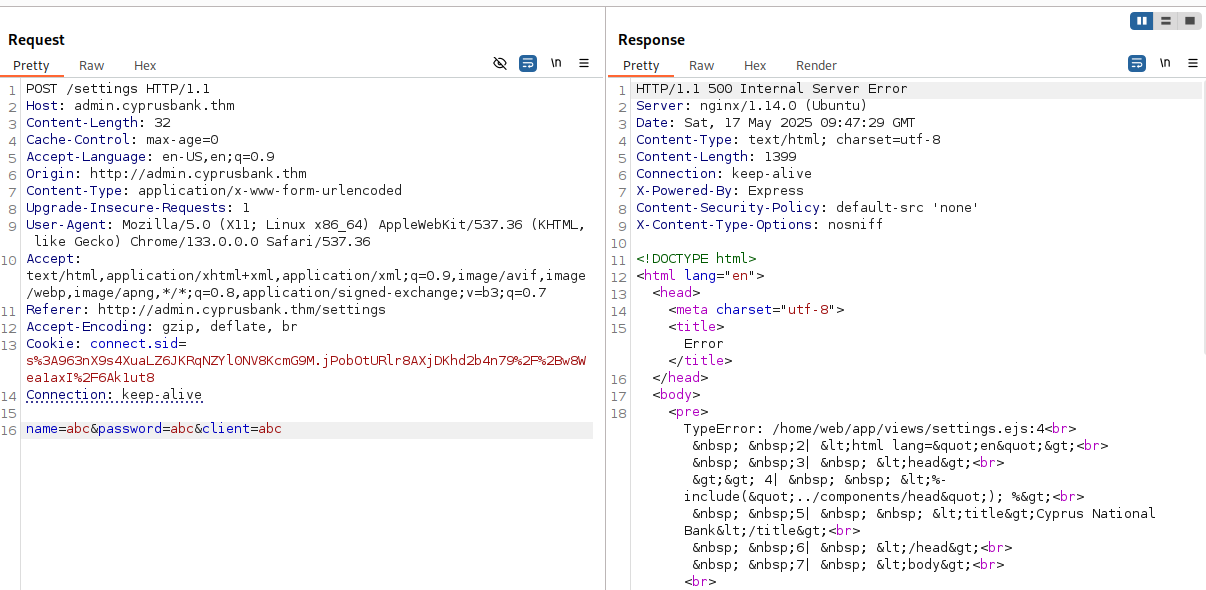Click the Content-Security-Policy response header
This screenshot has width=1206, height=590.
coord(807,208)
